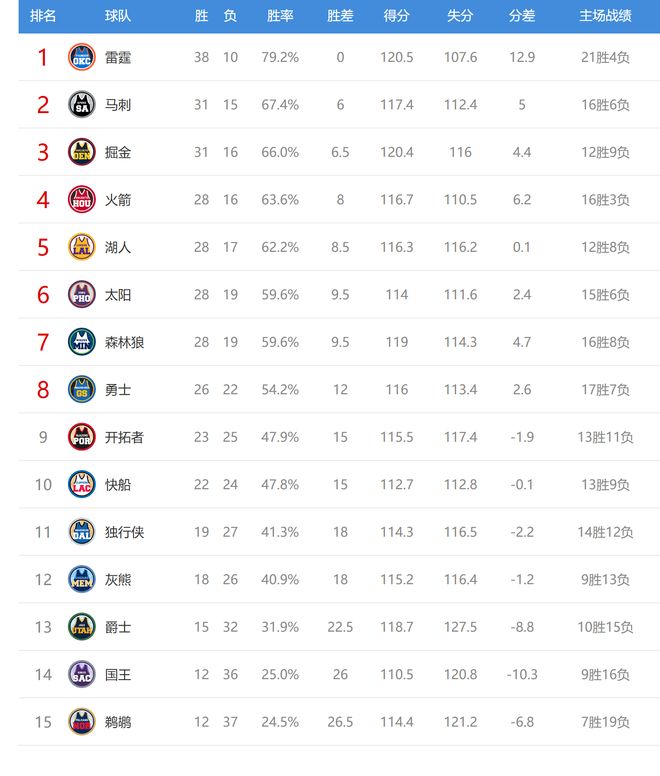660x776 pixels.
Task: Click the Timberwolves (森林狼) team logo
Action: [x=82, y=342]
